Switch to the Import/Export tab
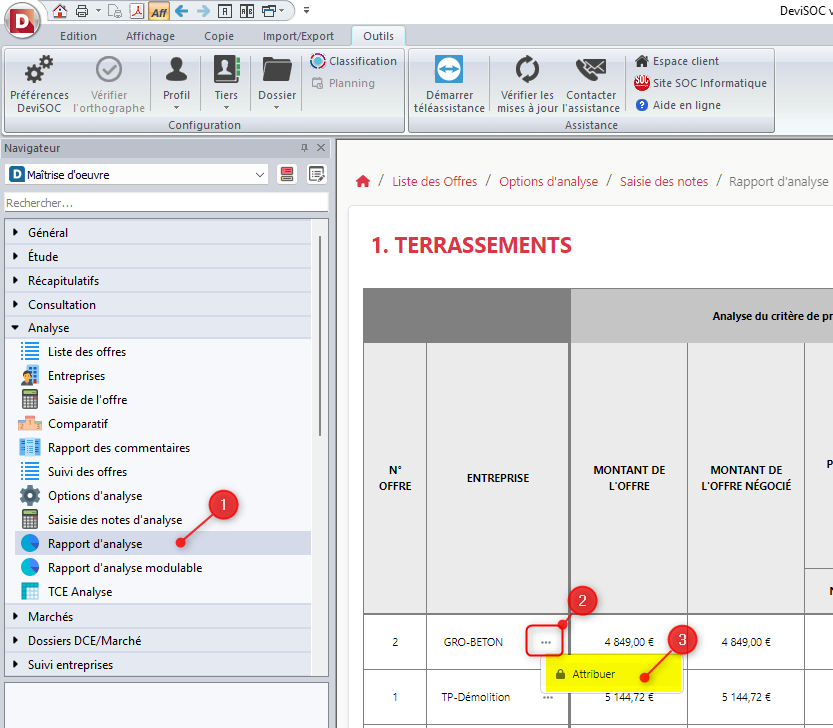833x728 pixels. 298,36
